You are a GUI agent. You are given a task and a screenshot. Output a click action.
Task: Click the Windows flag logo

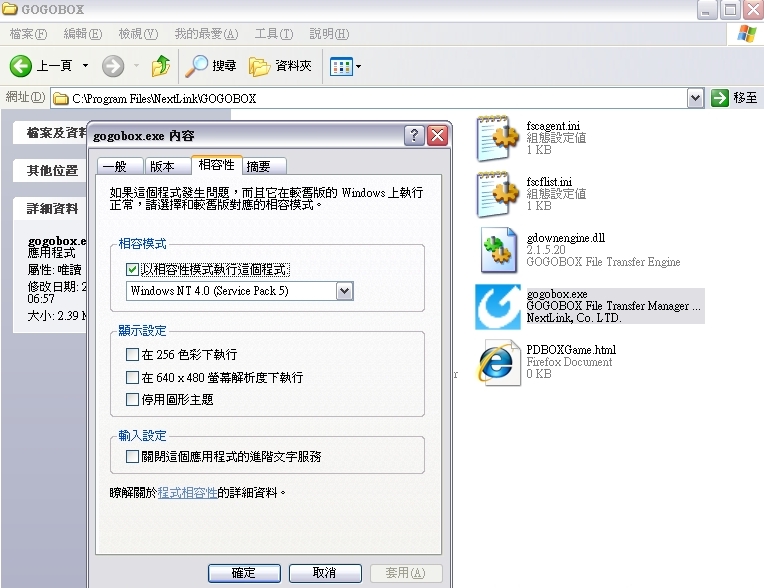click(x=747, y=34)
